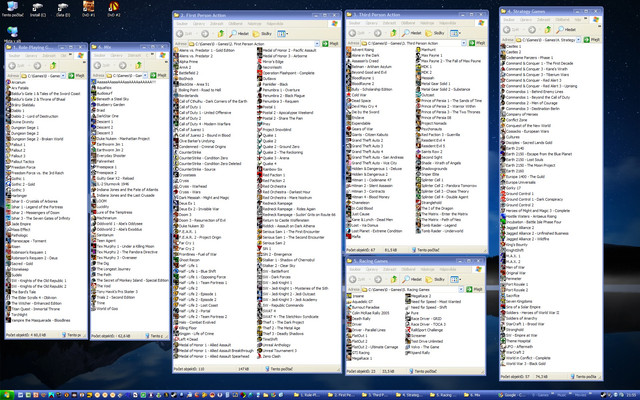Click Up folder icon in First Person Action window
640x400 pixels.
tap(221, 33)
